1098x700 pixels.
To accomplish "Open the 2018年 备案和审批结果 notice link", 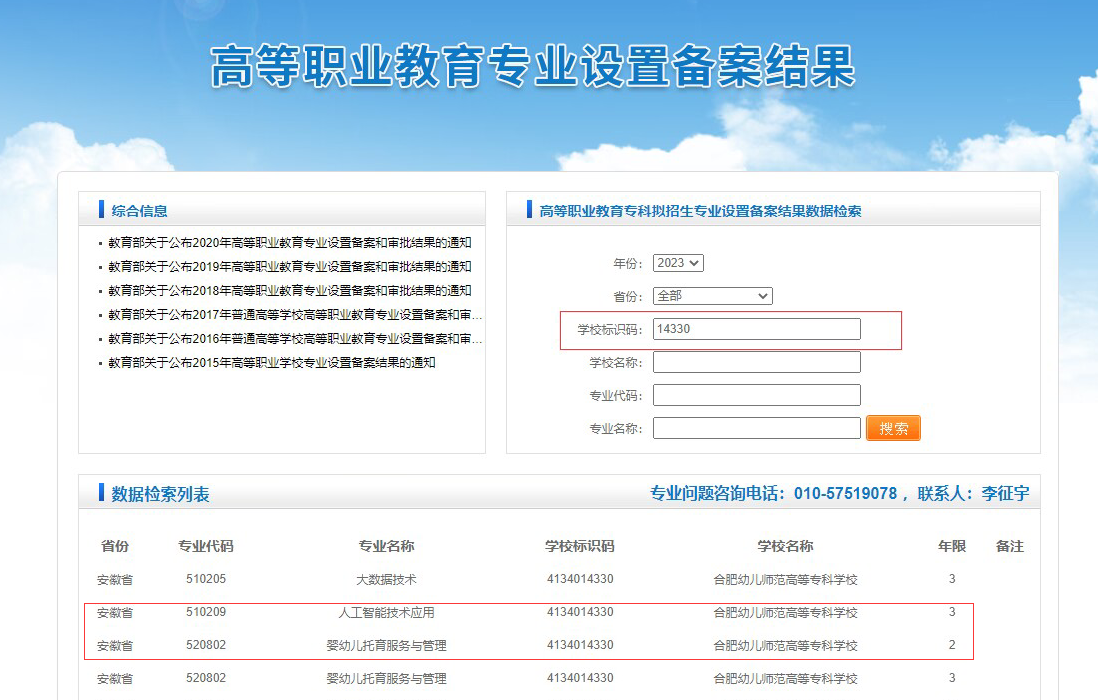I will pos(289,290).
